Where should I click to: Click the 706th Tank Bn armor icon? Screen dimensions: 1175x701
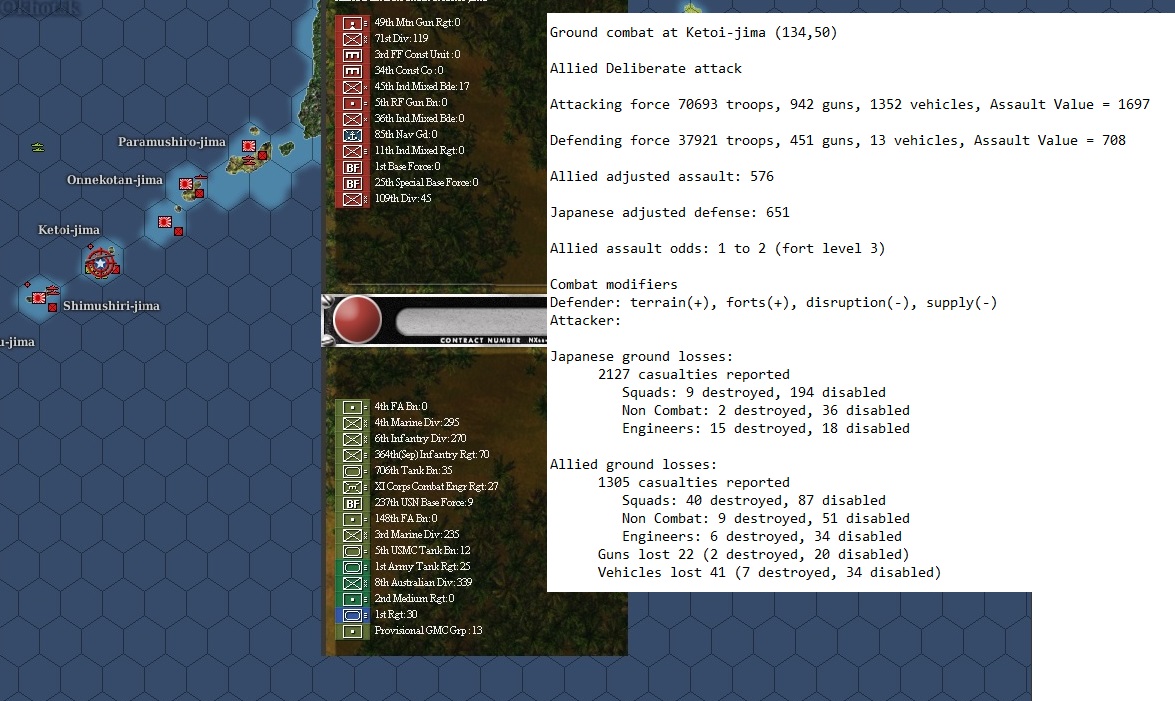(352, 472)
